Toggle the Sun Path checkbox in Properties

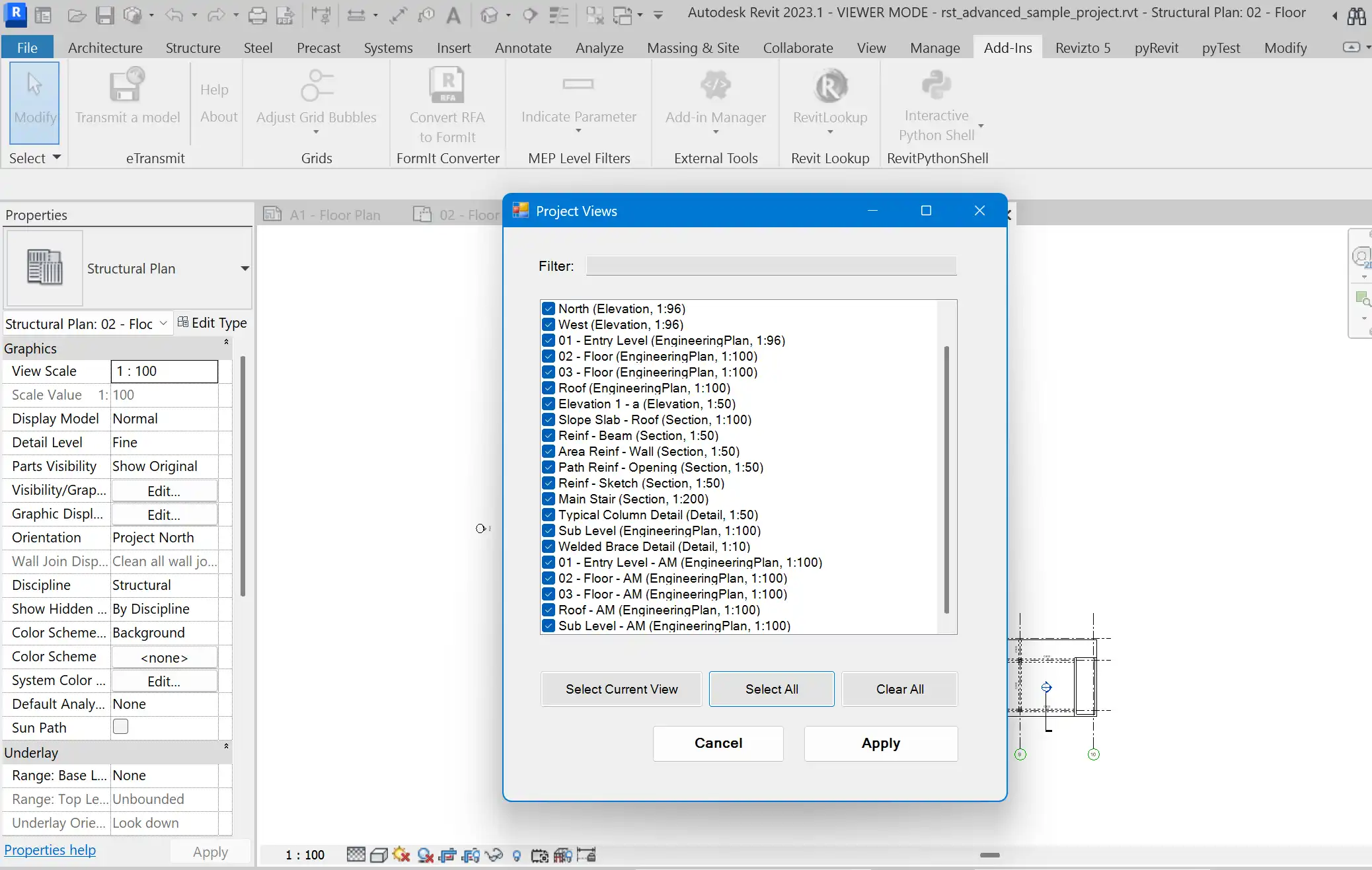pos(120,727)
